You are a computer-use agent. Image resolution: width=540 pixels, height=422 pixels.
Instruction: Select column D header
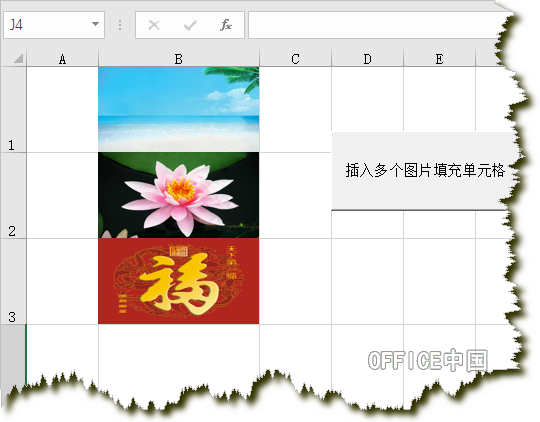click(x=367, y=59)
